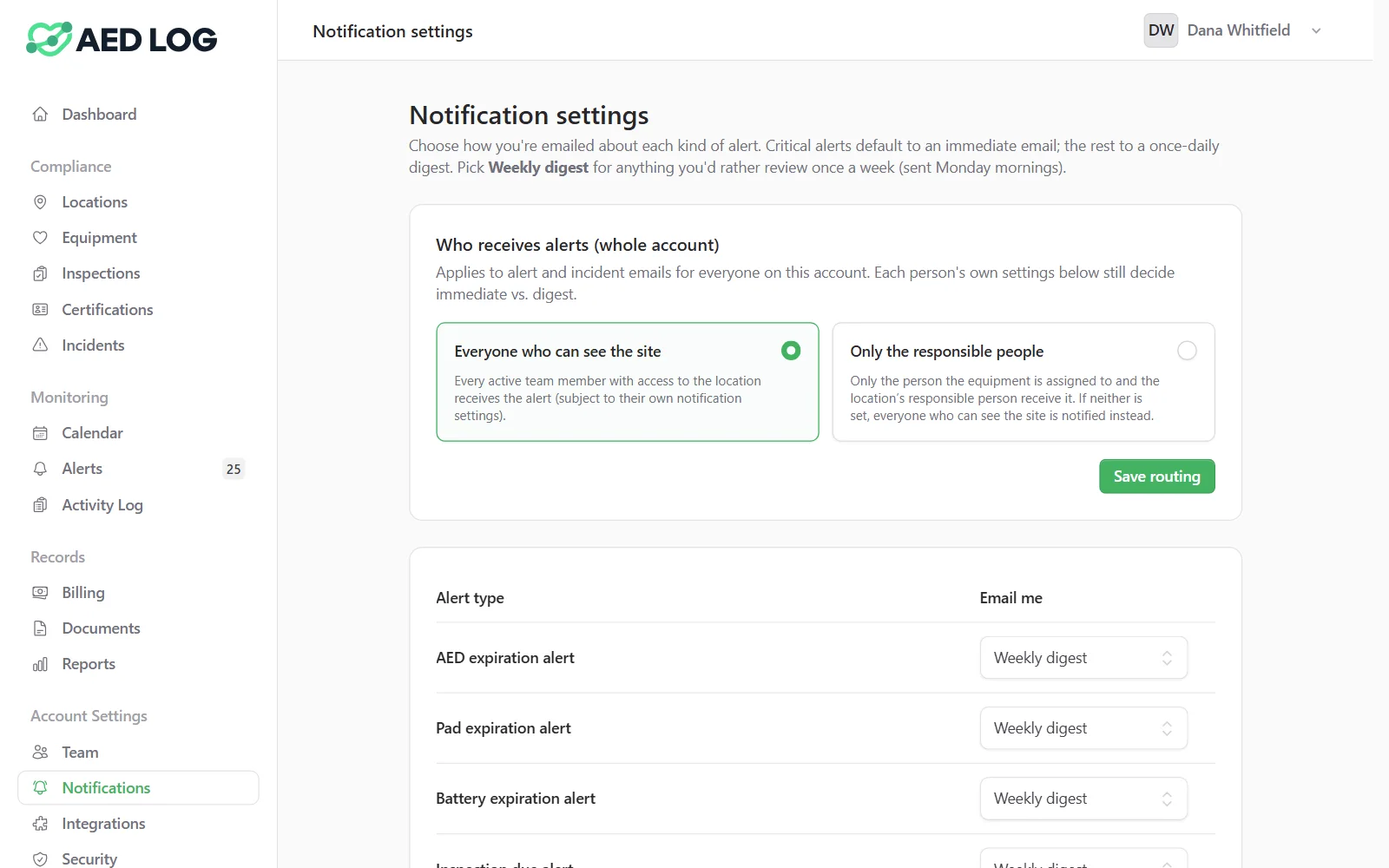Click the Documents file icon
The width and height of the screenshot is (1389, 868).
[x=40, y=628]
